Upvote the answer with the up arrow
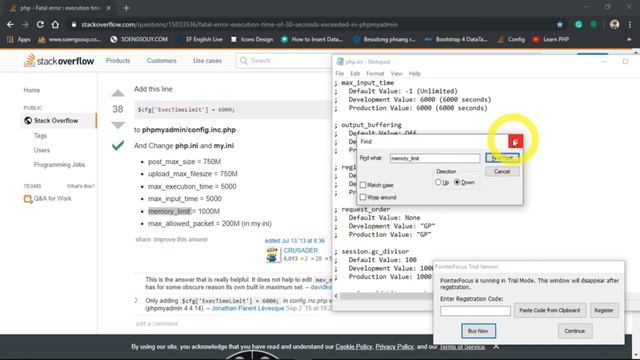Screen dimensions: 640x360 click(118, 93)
